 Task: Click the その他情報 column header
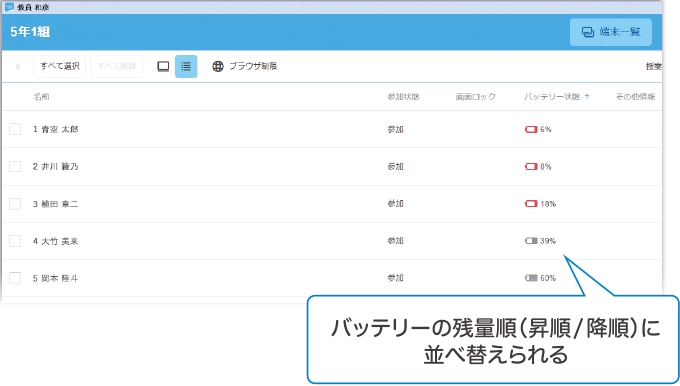635,97
